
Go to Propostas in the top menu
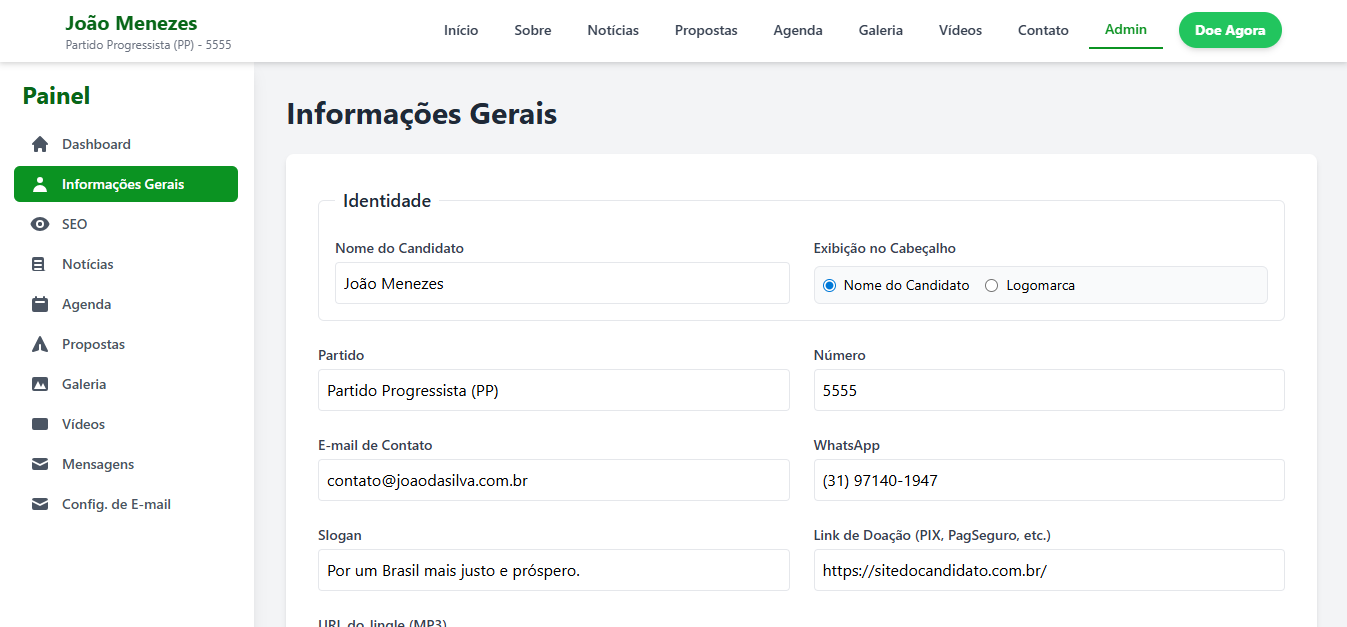pos(706,30)
